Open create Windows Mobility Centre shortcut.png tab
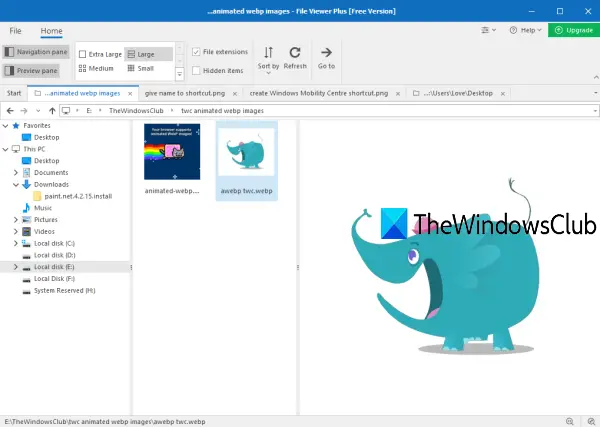This screenshot has width=600, height=427. [x=319, y=93]
